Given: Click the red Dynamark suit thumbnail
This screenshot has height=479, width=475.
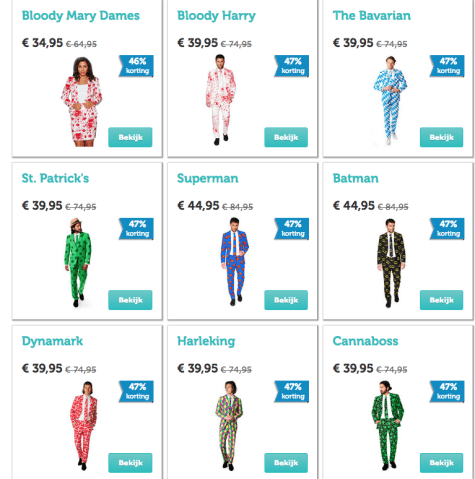Looking at the screenshot, I should click(x=84, y=426).
